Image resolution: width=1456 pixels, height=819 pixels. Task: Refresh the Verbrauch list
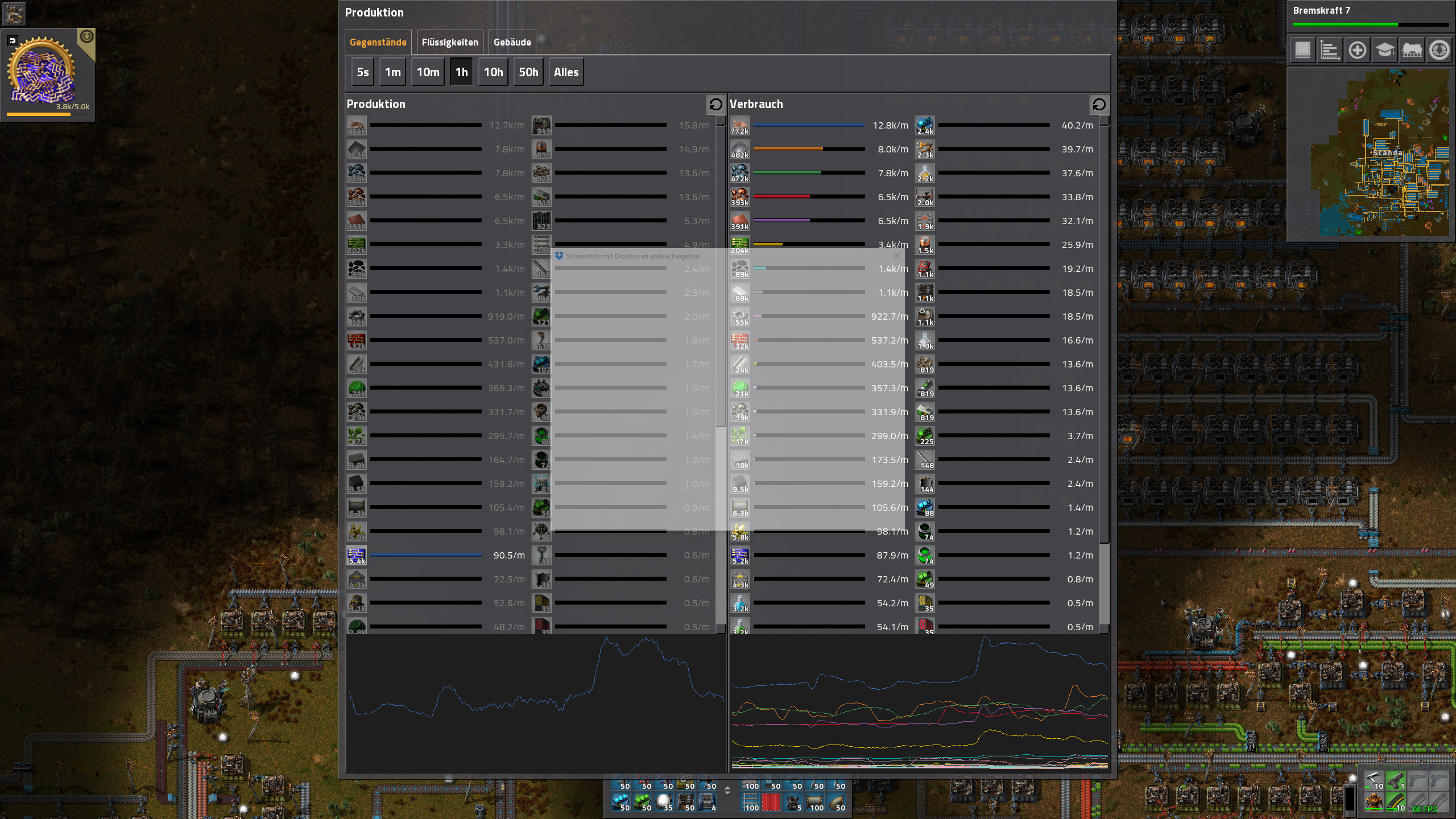click(1099, 104)
